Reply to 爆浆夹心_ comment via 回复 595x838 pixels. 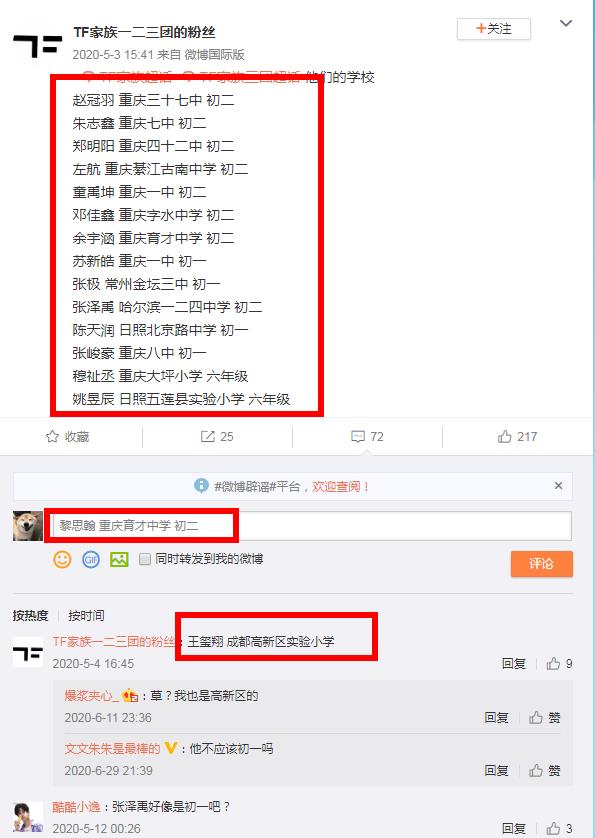[496, 717]
